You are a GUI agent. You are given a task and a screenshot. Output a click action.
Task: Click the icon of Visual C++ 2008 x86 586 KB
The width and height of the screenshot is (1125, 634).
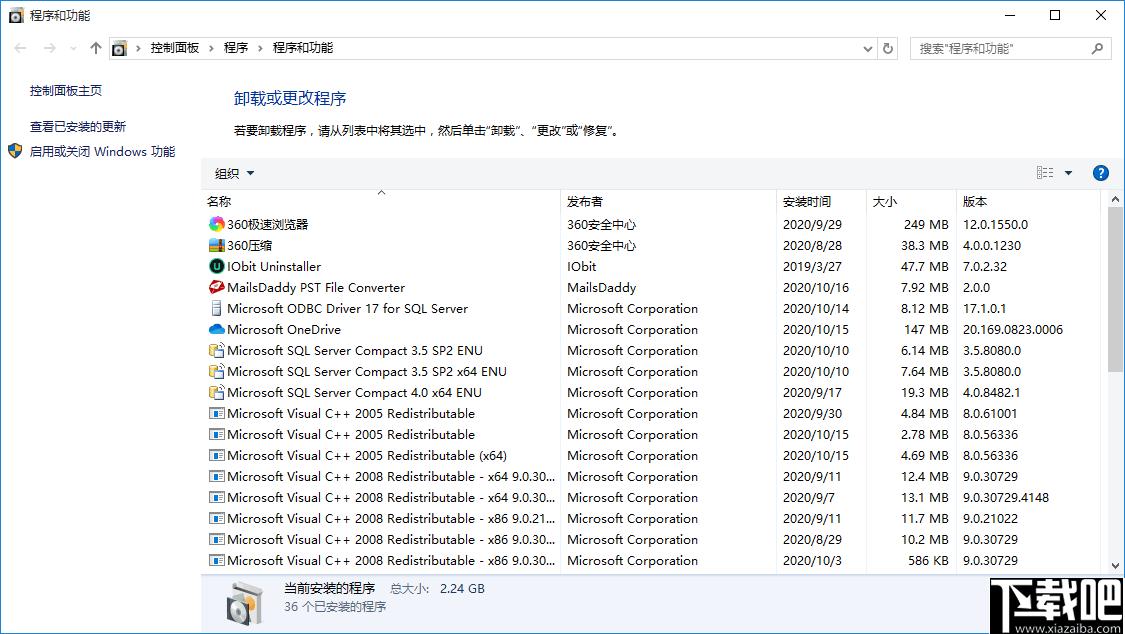click(216, 561)
